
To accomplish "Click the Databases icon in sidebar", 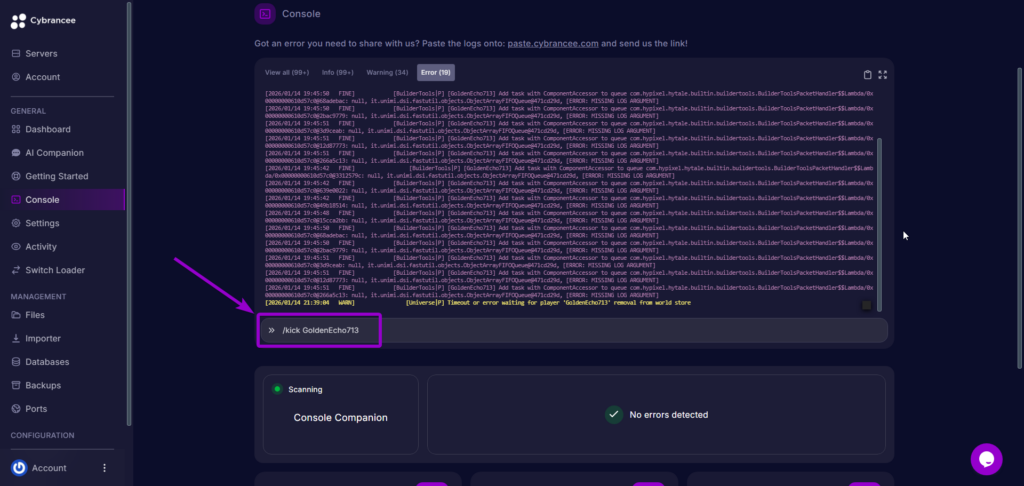I will point(15,362).
